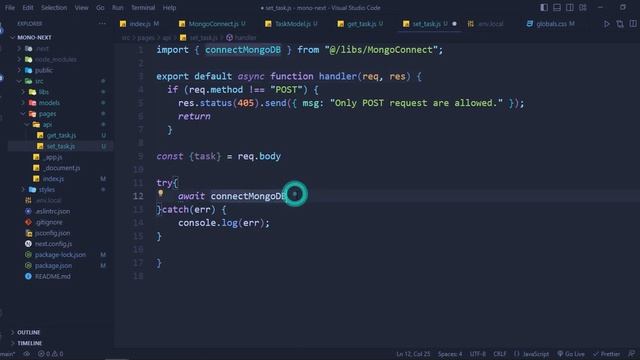
Task: Toggle the bottom panel layout icon
Action: point(557,7)
